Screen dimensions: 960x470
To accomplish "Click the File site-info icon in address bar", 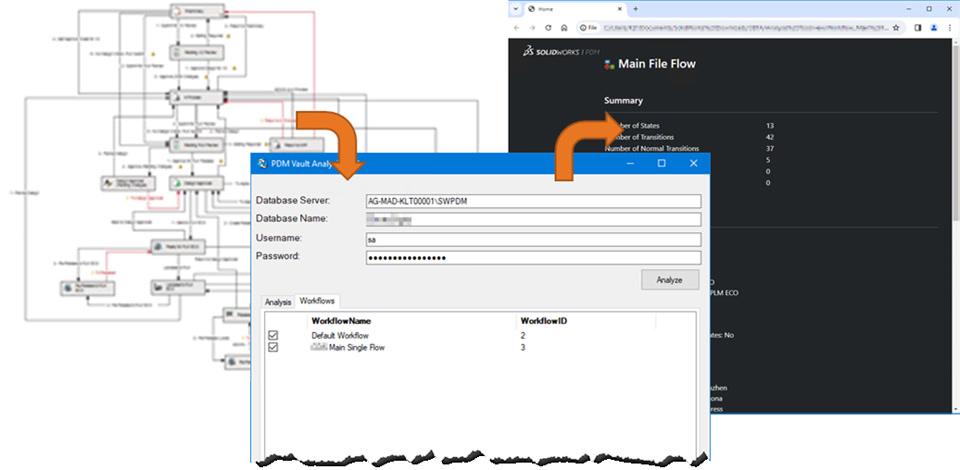I will [x=588, y=28].
